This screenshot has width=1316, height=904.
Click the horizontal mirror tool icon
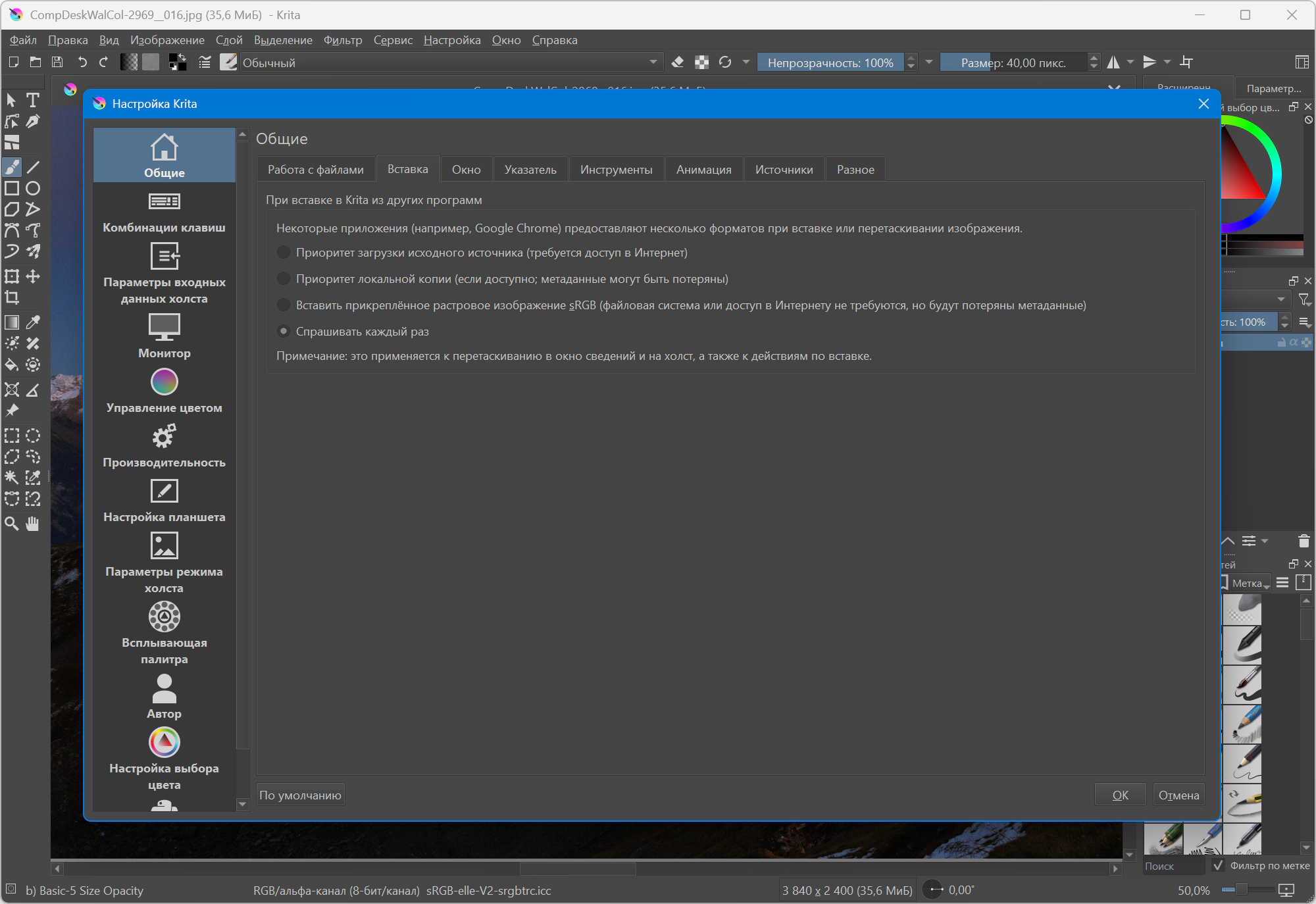(1113, 62)
